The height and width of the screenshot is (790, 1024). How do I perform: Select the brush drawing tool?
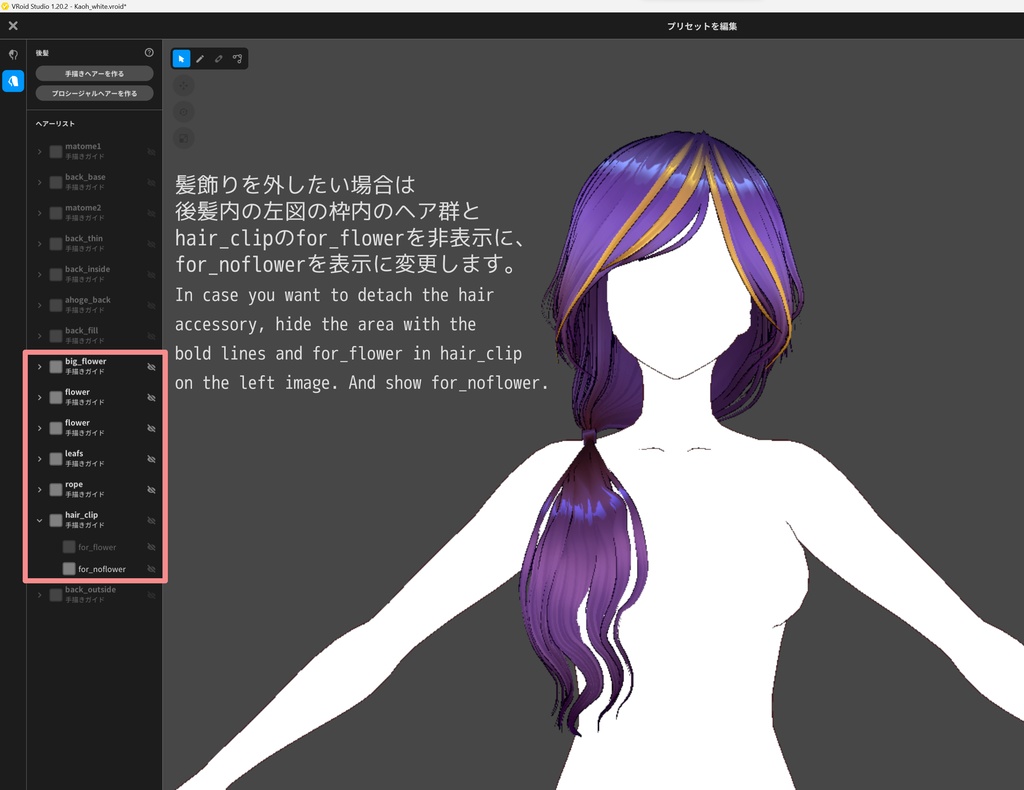coord(200,58)
